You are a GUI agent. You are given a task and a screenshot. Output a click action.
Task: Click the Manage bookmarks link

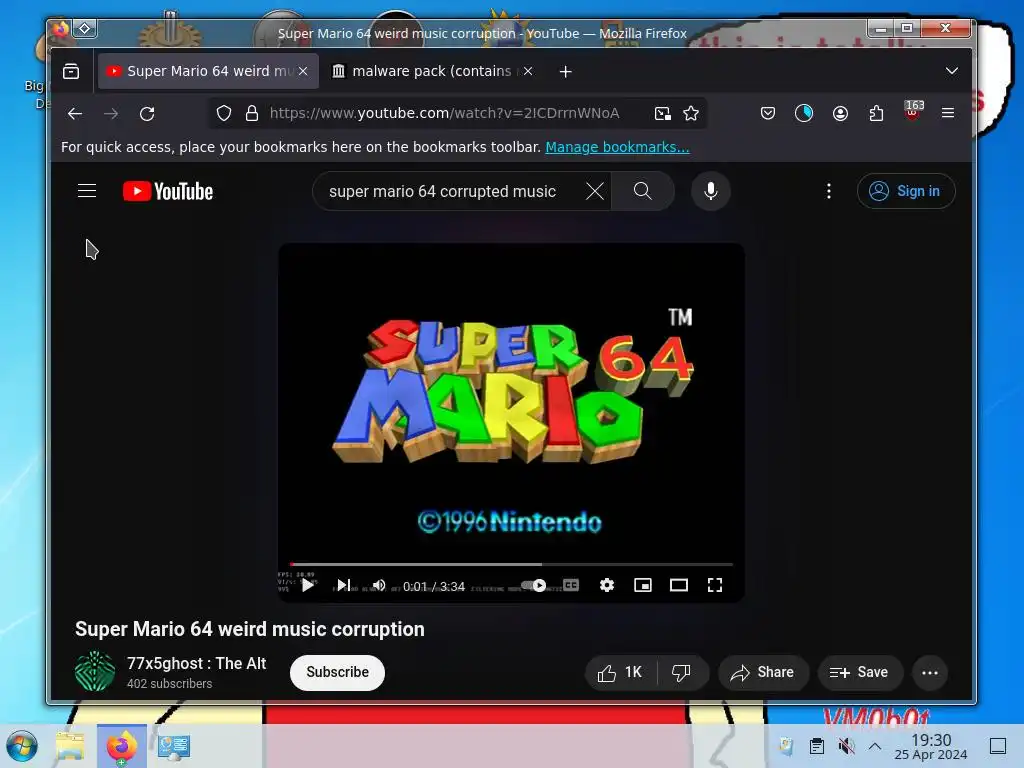(x=617, y=147)
